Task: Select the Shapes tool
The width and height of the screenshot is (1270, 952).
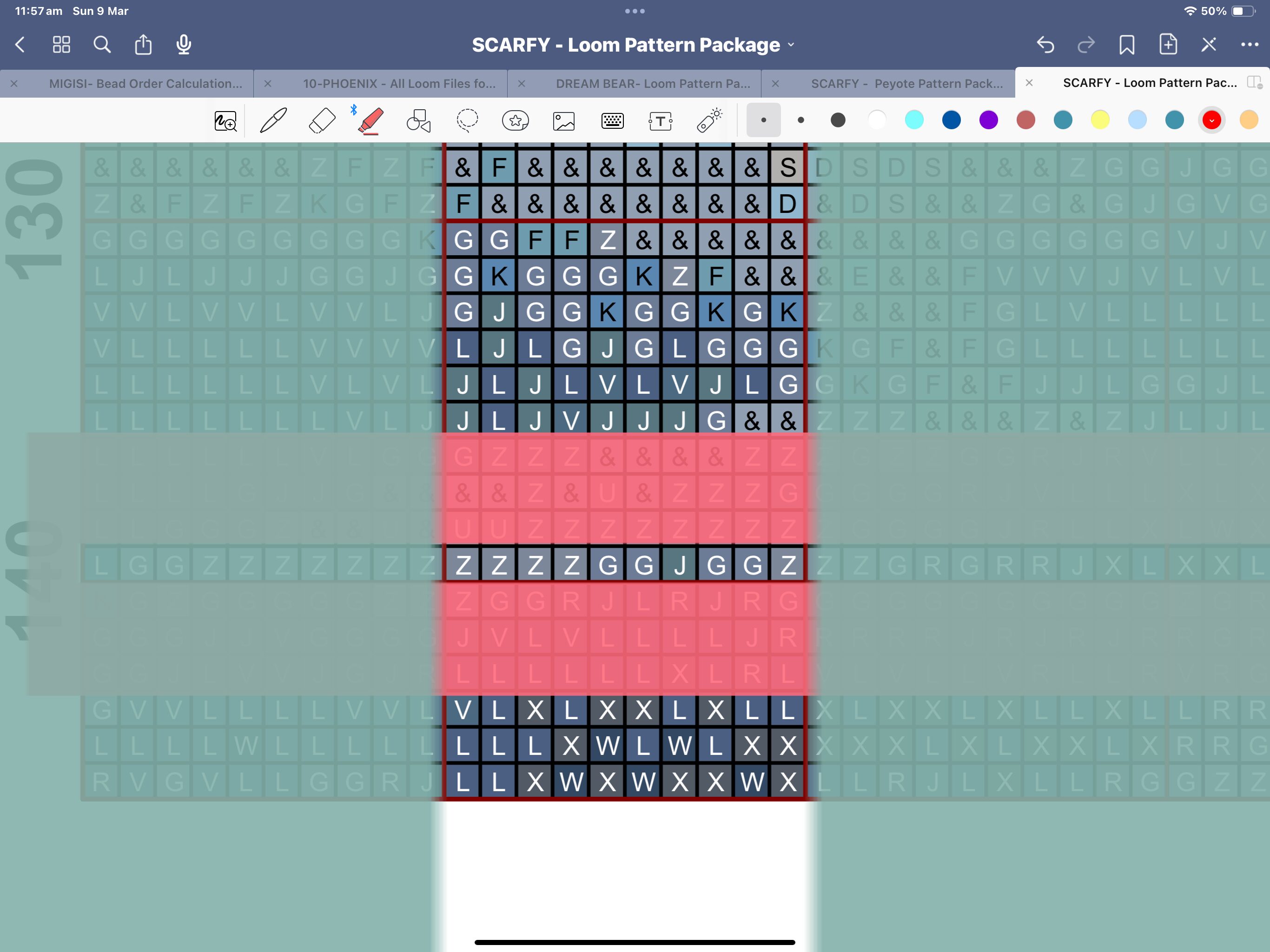Action: [418, 120]
